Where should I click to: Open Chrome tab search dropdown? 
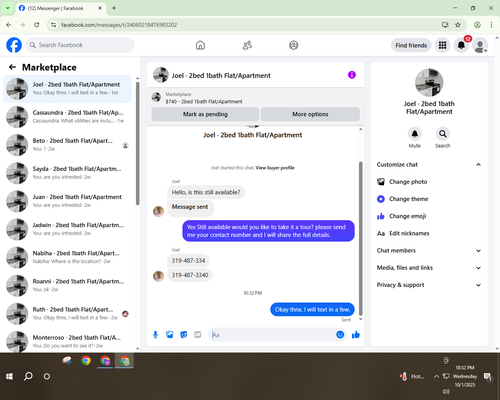click(8, 8)
